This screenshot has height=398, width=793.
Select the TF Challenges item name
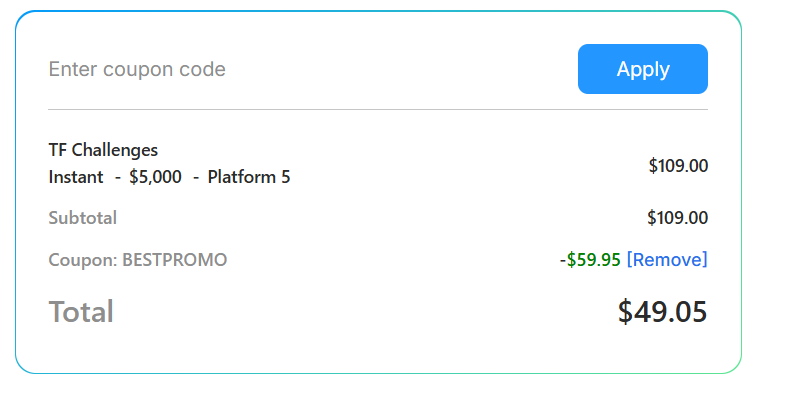pyautogui.click(x=103, y=150)
